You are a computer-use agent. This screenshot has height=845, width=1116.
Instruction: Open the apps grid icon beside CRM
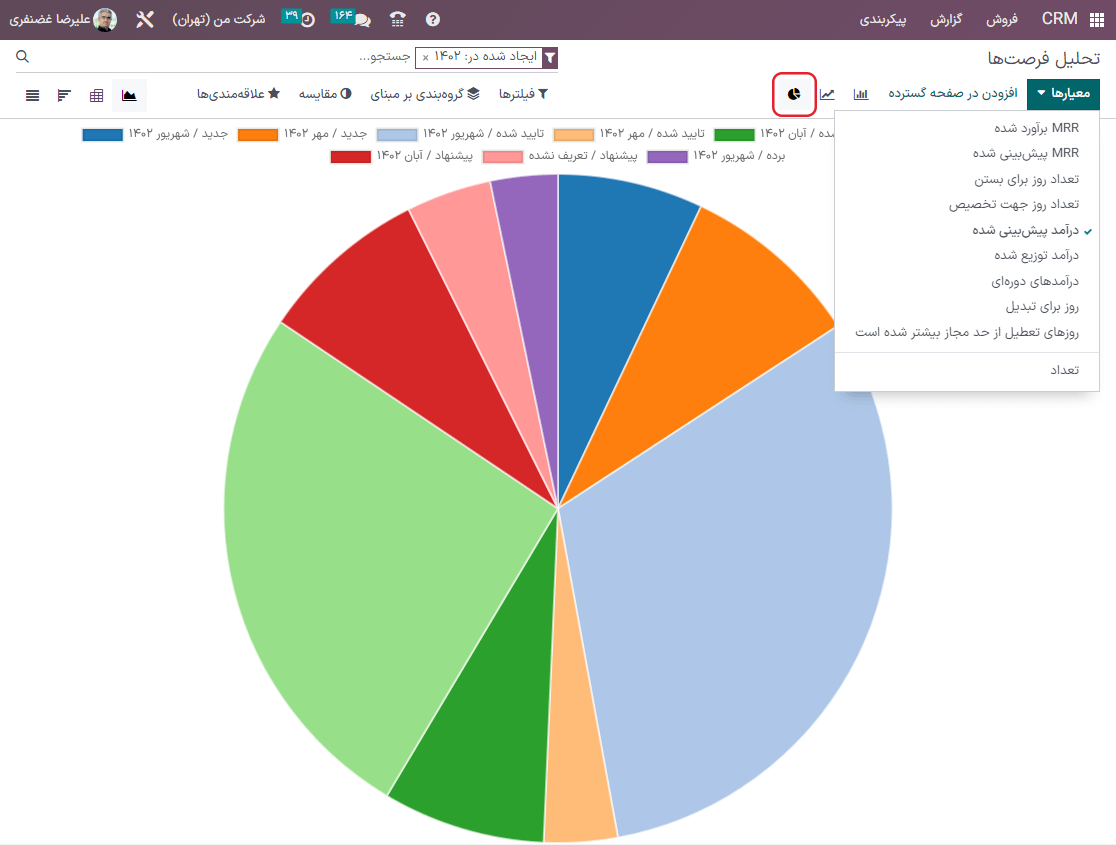[x=1096, y=19]
